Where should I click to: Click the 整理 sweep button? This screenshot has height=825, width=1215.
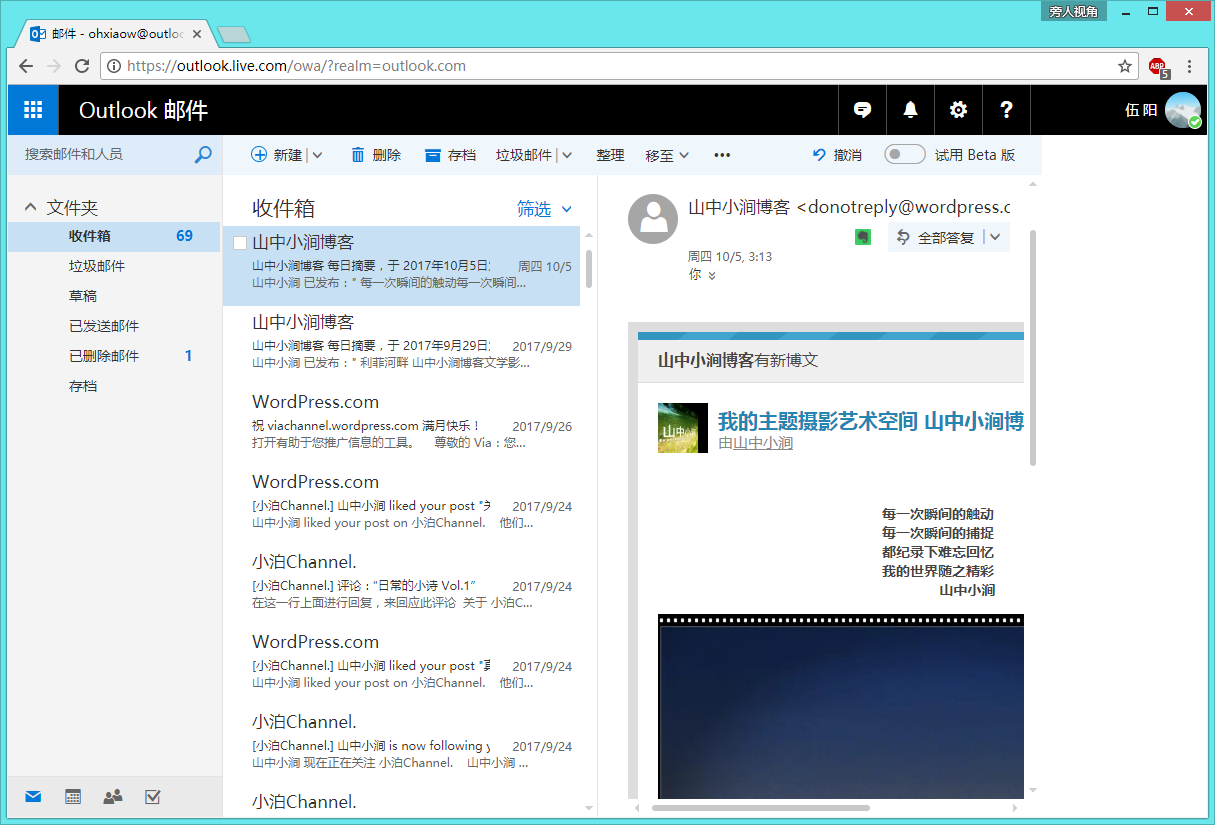[x=610, y=155]
